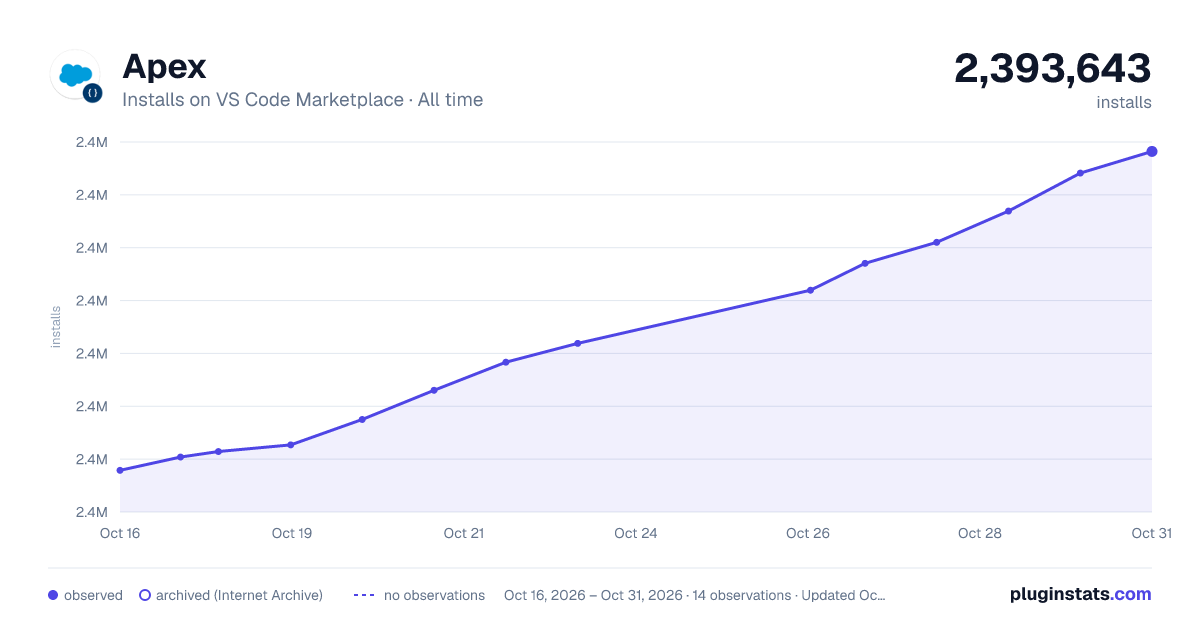Click the Oct 26 axis label
1200x630 pixels.
tap(808, 533)
